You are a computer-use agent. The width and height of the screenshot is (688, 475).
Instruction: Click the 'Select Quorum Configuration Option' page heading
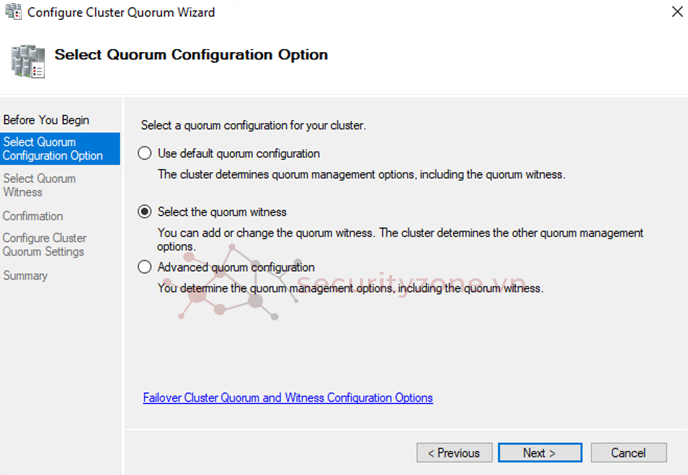coord(191,54)
